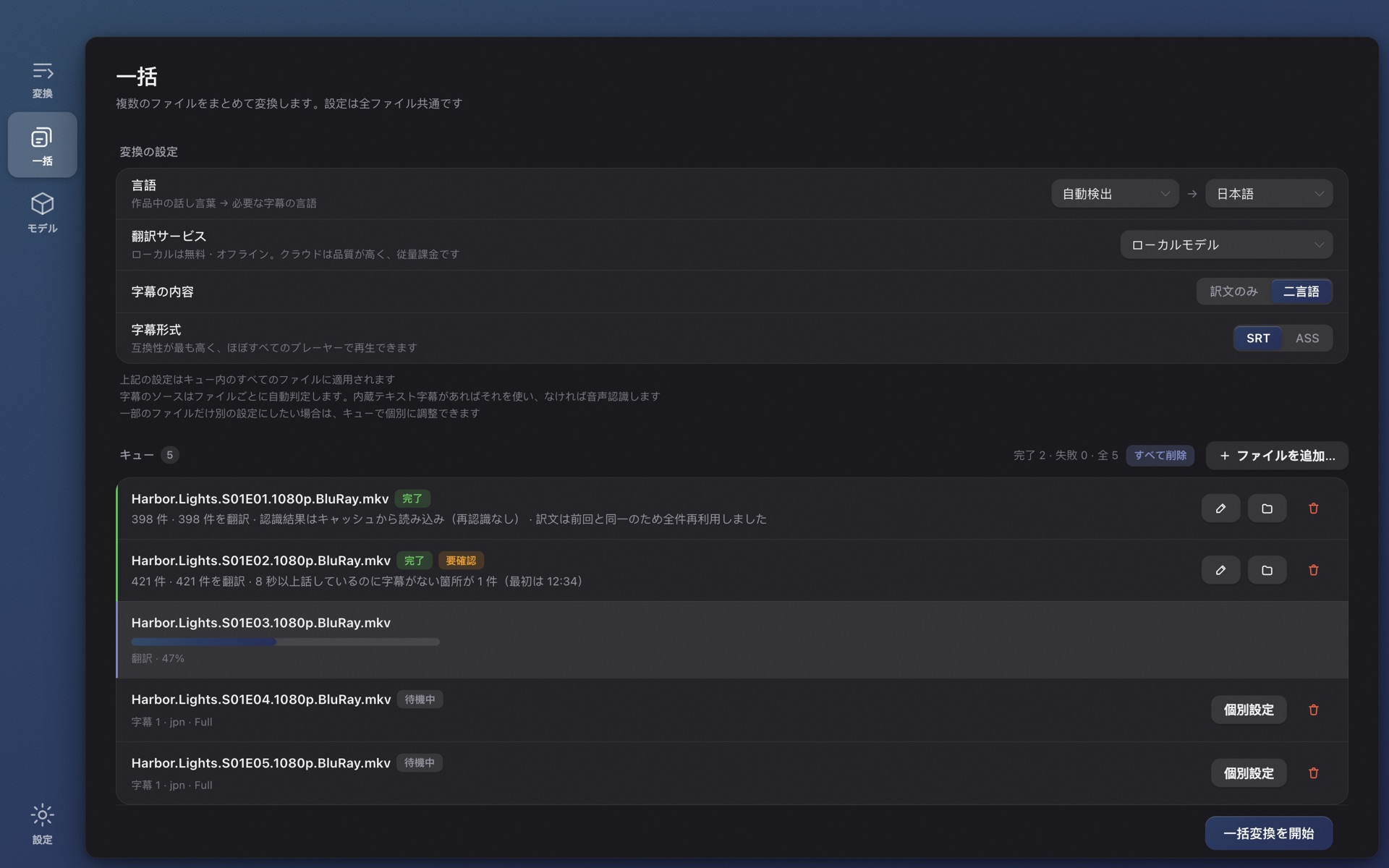Click queue count badge 5
The width and height of the screenshot is (1389, 868).
pos(169,455)
